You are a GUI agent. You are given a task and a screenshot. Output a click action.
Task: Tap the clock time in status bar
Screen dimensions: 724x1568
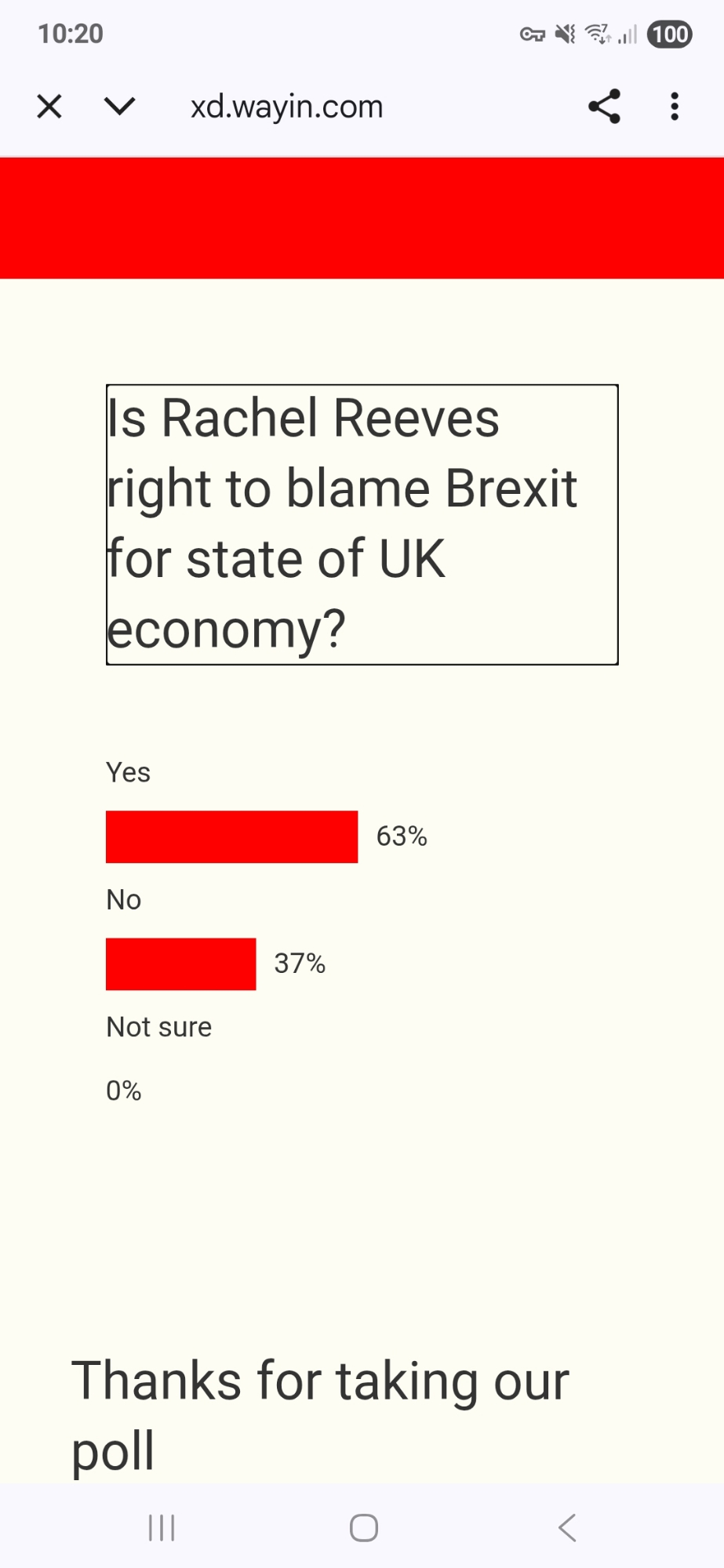(x=71, y=34)
